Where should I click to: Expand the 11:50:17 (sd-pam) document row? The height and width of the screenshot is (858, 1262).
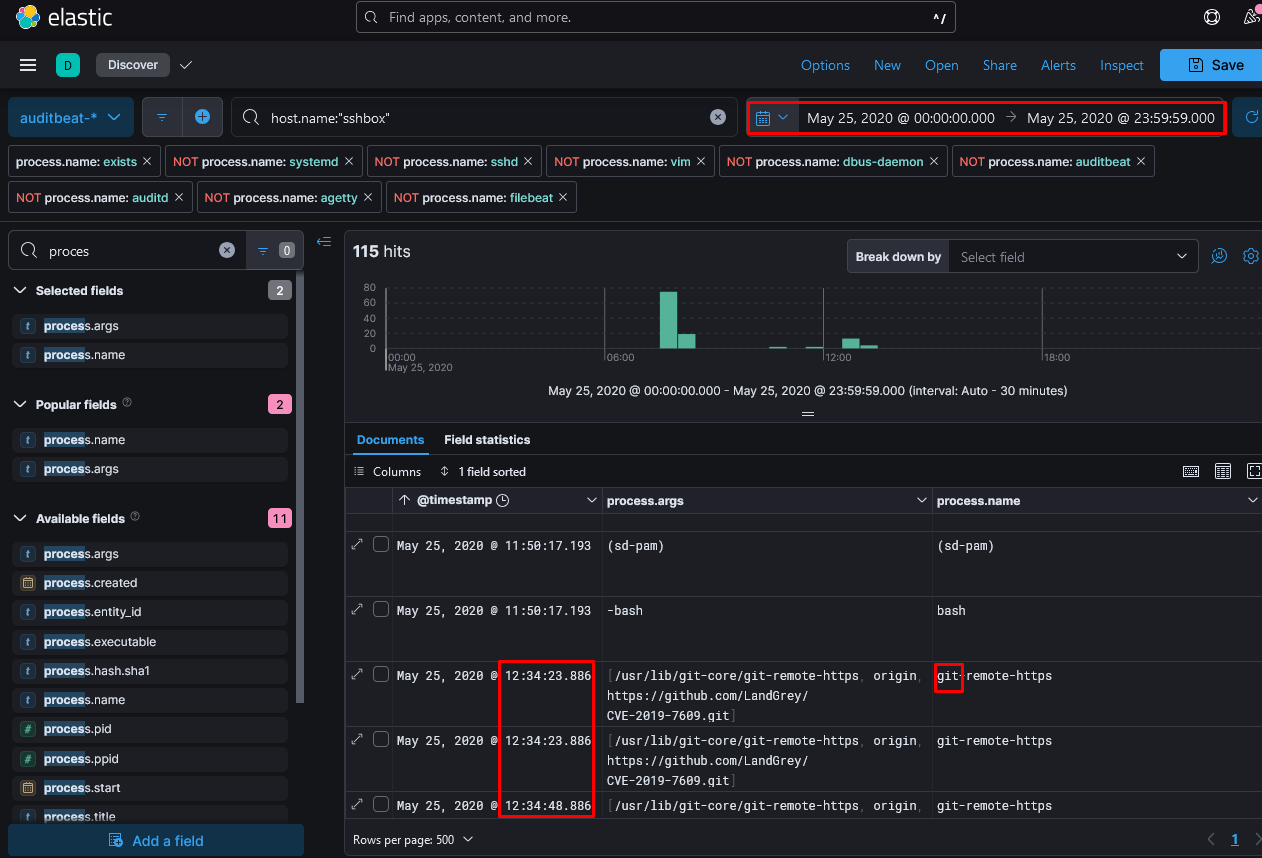pos(357,545)
